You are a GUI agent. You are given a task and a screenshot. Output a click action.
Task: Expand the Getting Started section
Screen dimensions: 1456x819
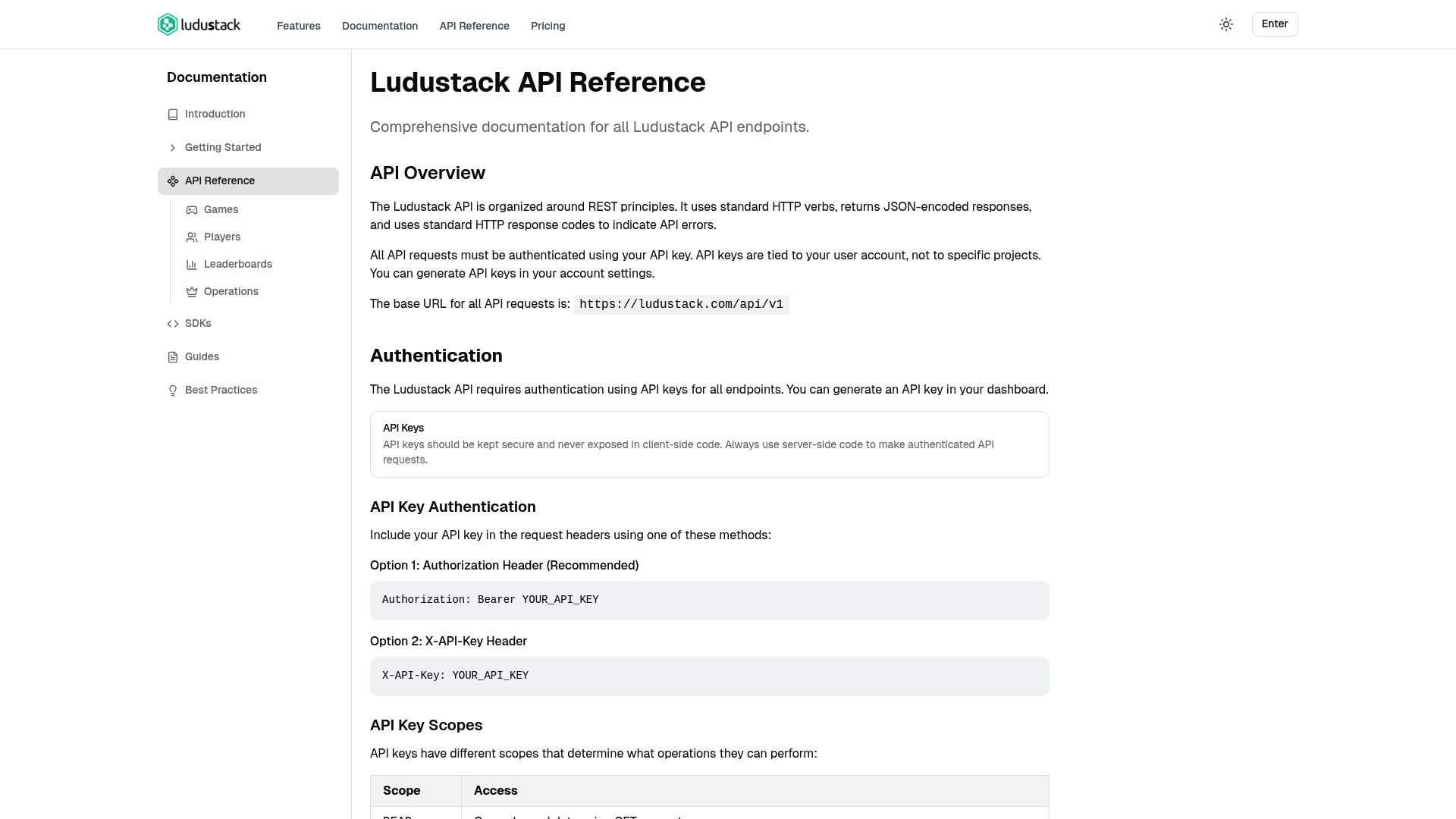click(x=223, y=147)
